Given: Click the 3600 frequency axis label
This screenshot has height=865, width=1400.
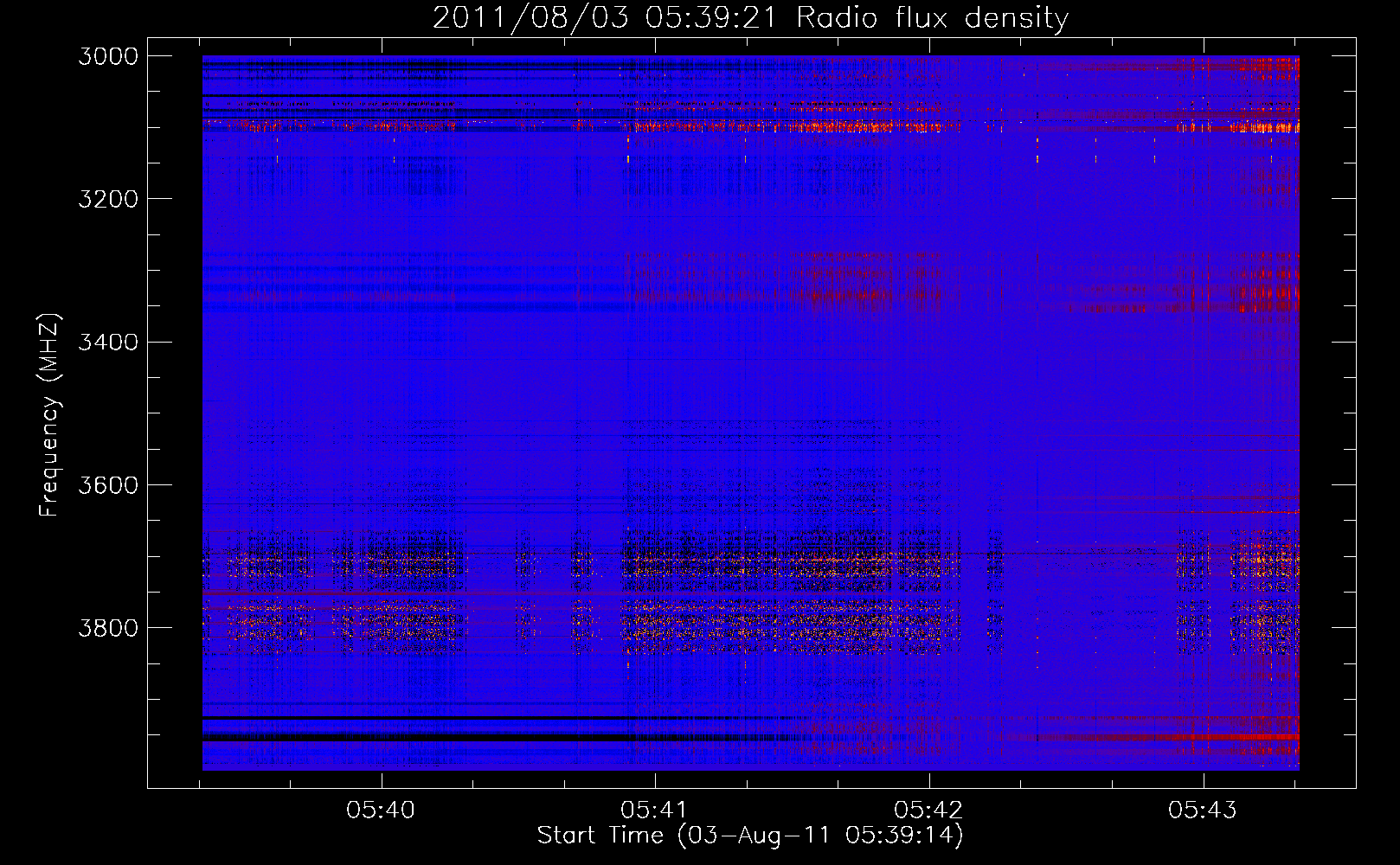Looking at the screenshot, I should click(108, 484).
